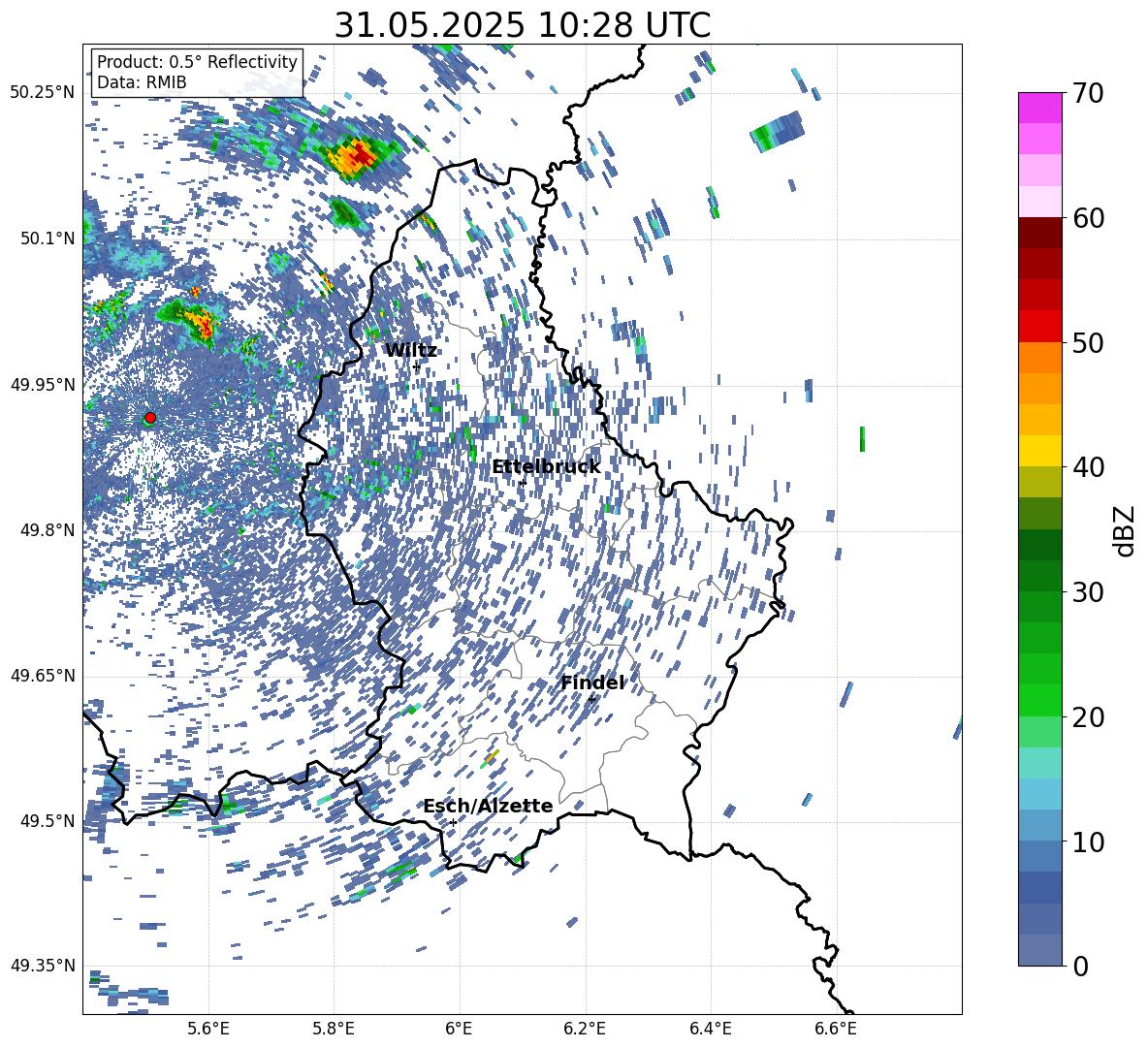The width and height of the screenshot is (1148, 1048).
Task: Click the title "31.05.2025 10:28 UTC"
Action: pos(522,25)
